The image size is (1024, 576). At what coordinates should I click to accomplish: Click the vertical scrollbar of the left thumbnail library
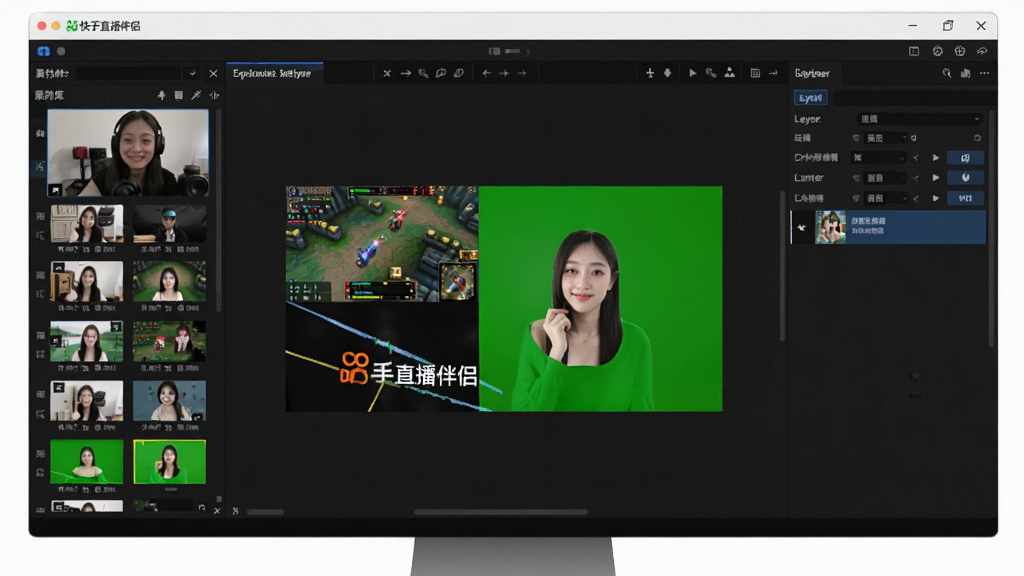click(219, 209)
